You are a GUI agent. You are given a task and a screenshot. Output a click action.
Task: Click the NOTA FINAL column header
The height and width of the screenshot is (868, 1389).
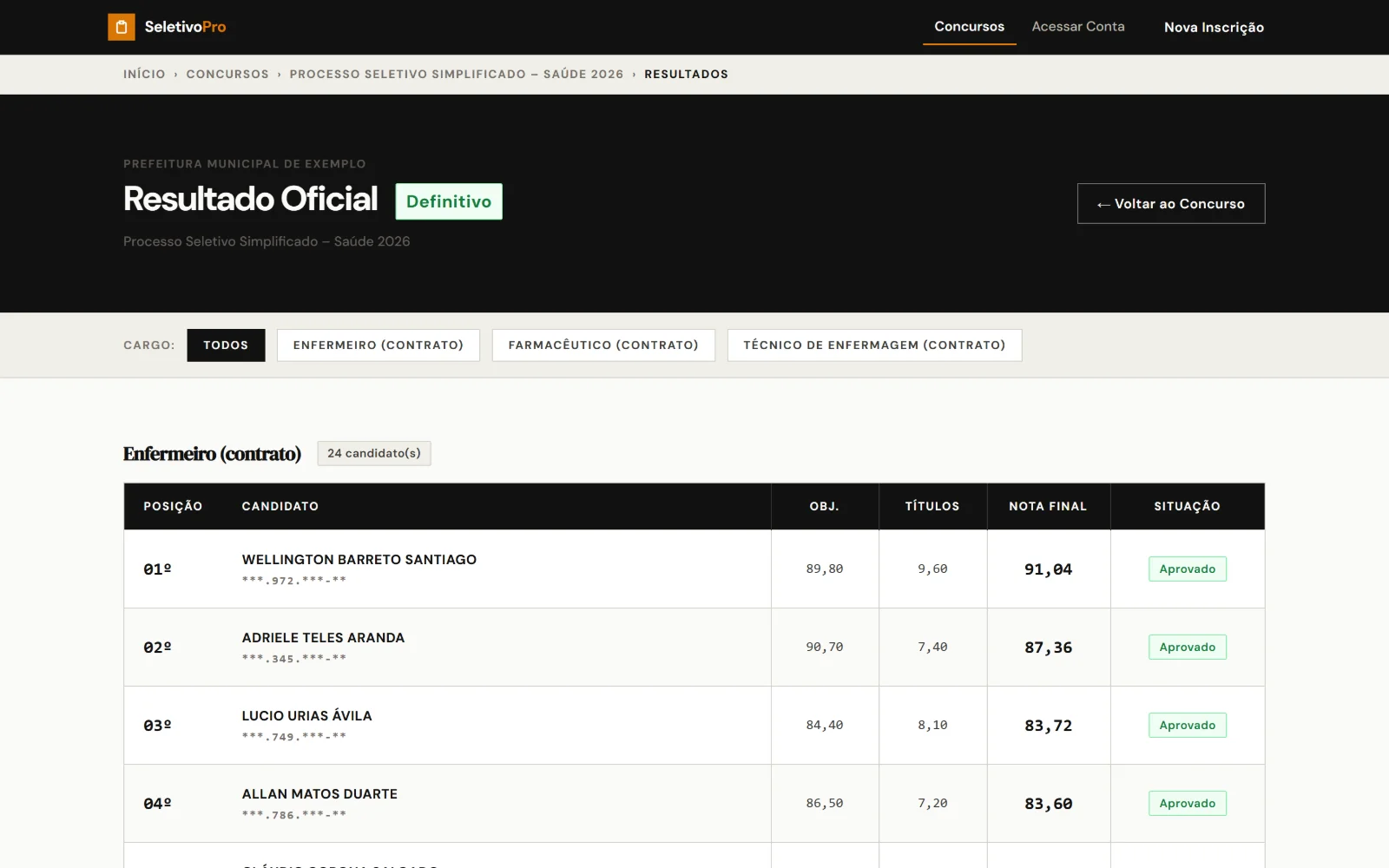[1048, 506]
